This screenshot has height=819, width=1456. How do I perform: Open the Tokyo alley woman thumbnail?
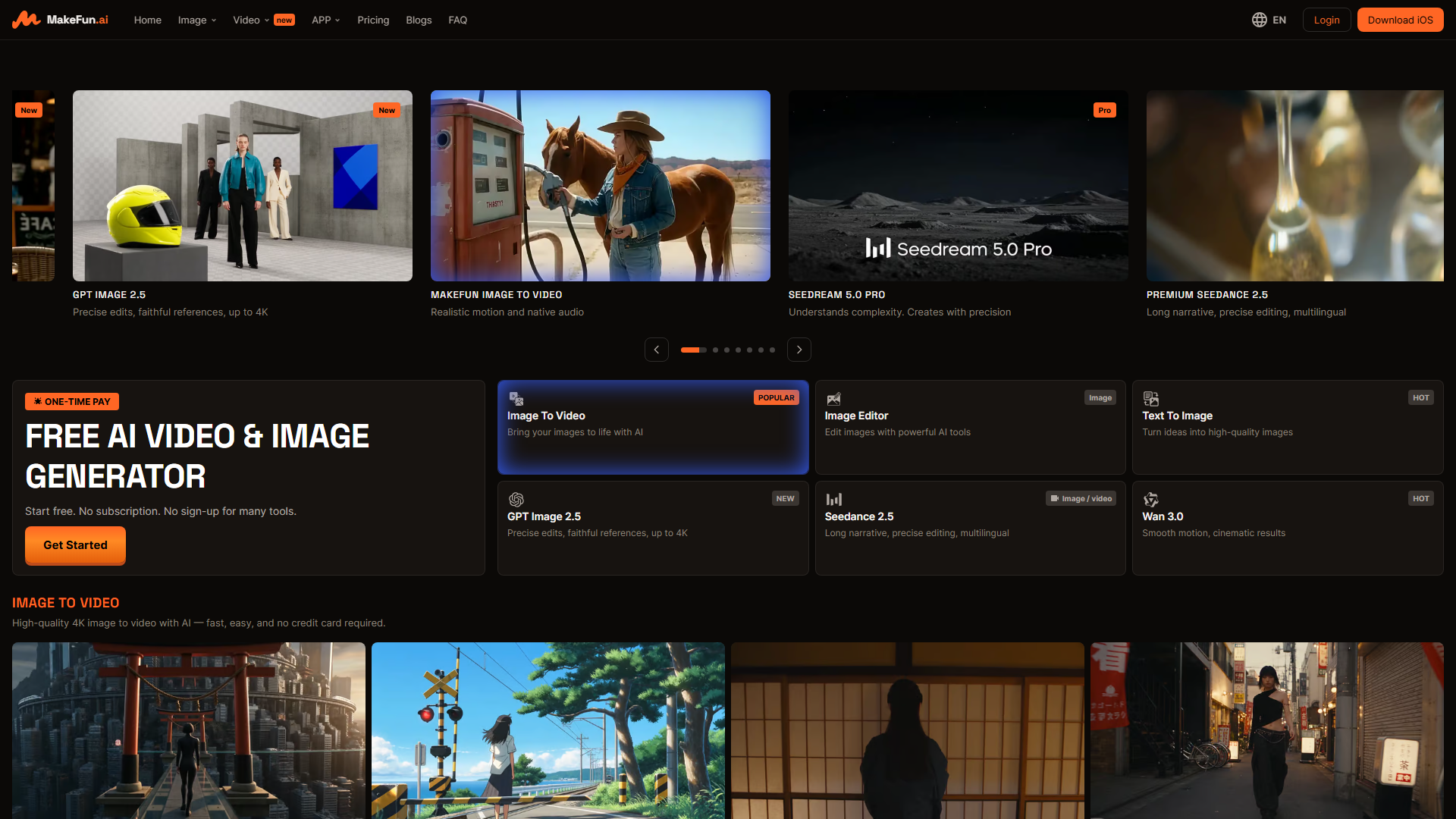1267,731
